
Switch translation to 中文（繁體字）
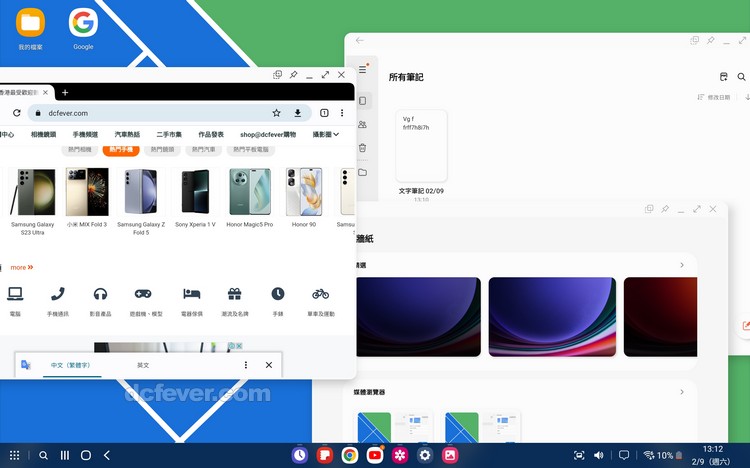click(x=71, y=365)
